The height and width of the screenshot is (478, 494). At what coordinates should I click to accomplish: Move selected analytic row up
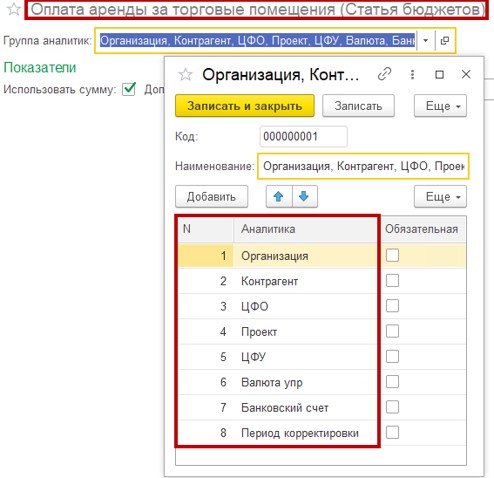[x=279, y=197]
